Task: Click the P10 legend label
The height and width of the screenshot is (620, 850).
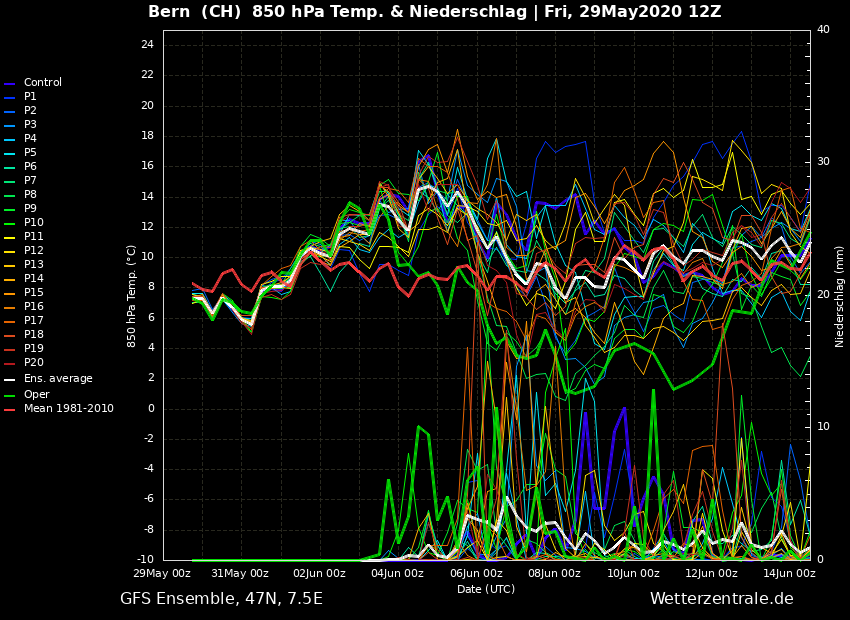Action: 33,223
